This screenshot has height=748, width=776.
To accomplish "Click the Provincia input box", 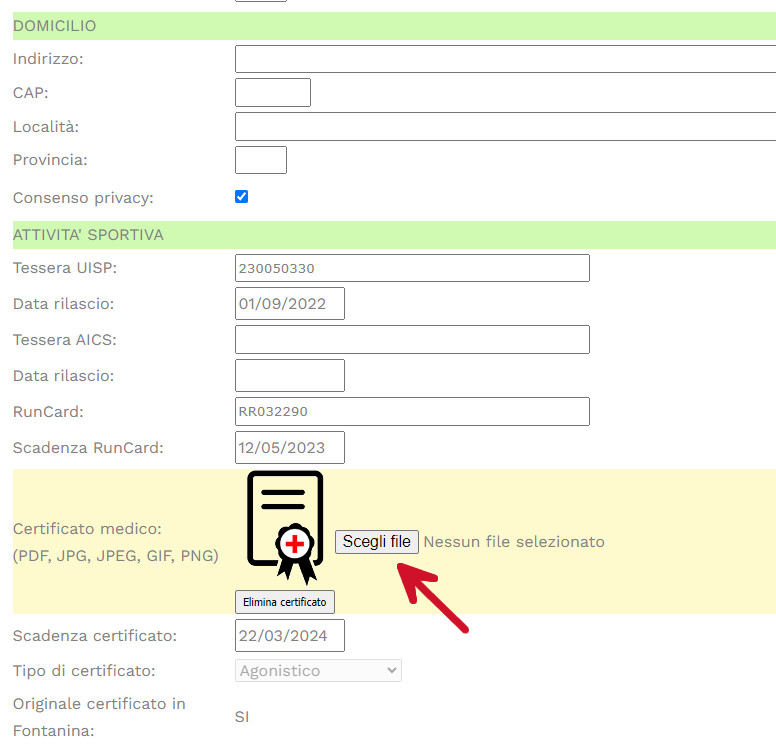I will pos(261,160).
